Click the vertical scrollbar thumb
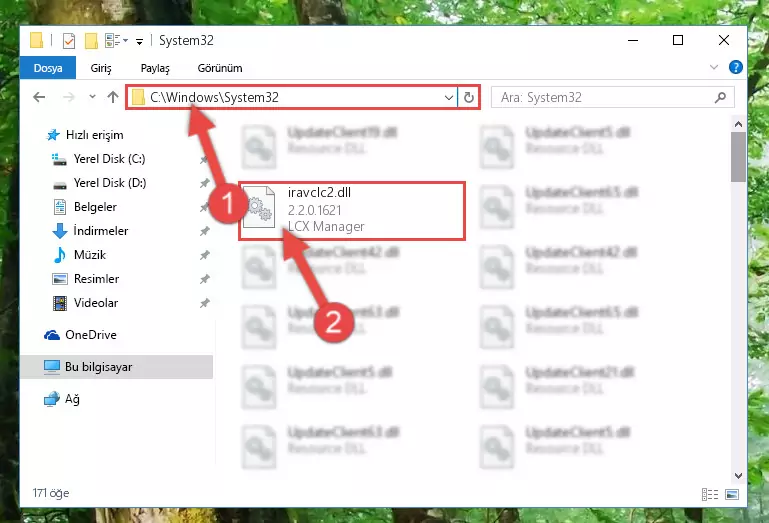 point(738,157)
